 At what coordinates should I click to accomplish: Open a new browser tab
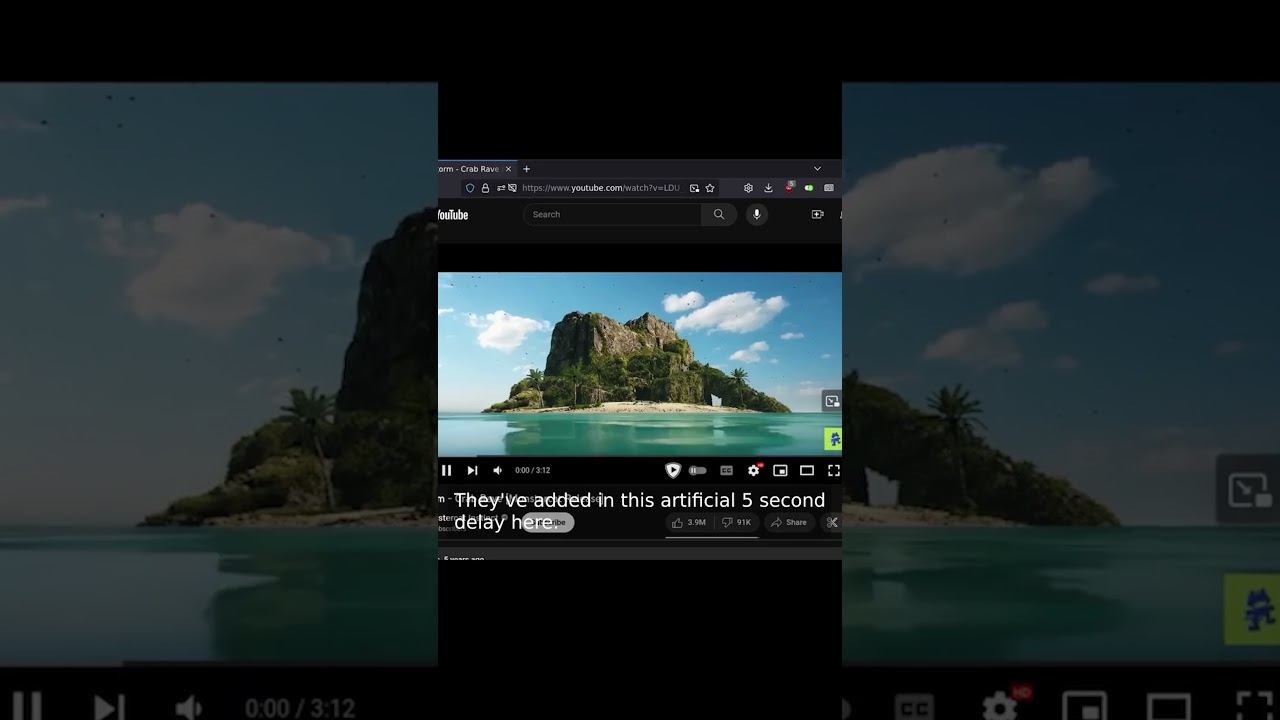527,169
